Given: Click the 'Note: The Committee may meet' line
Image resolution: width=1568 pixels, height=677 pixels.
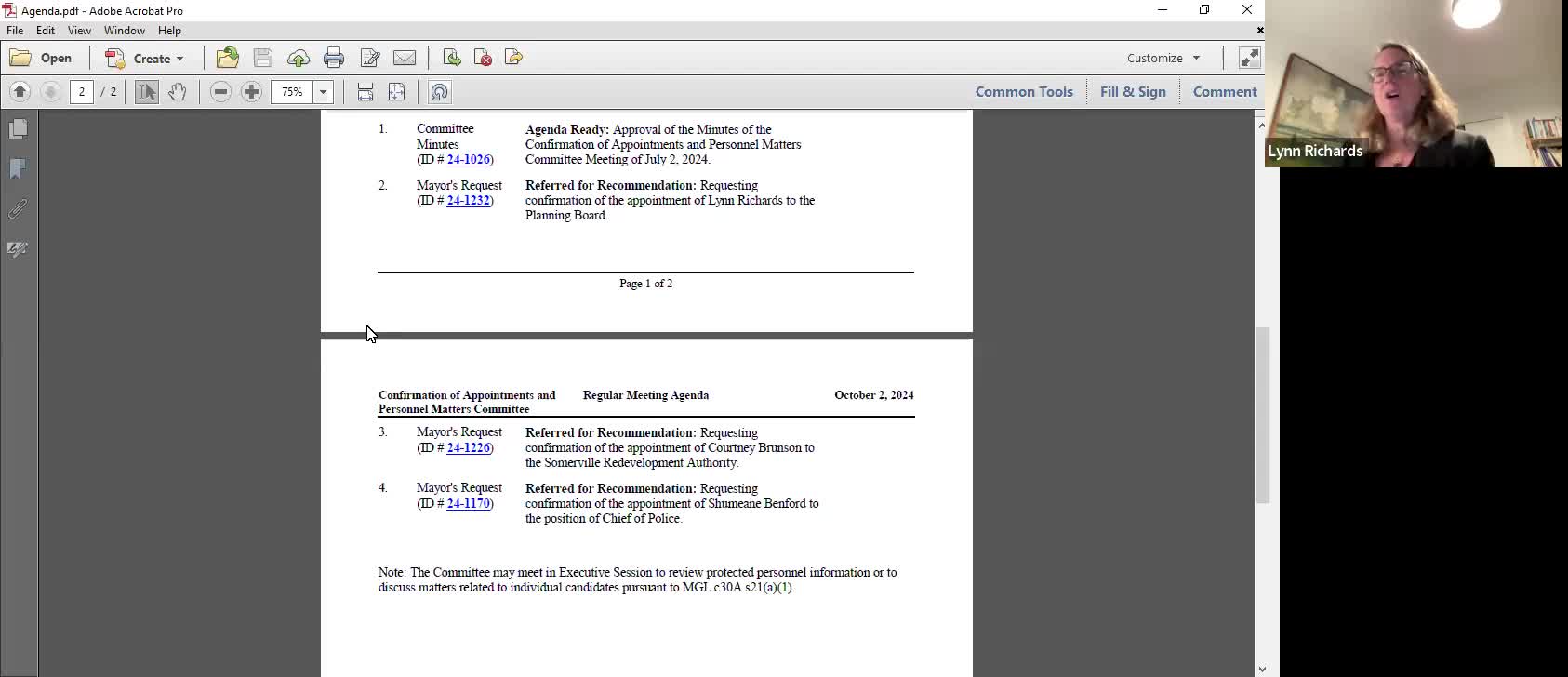Looking at the screenshot, I should pos(638,573).
